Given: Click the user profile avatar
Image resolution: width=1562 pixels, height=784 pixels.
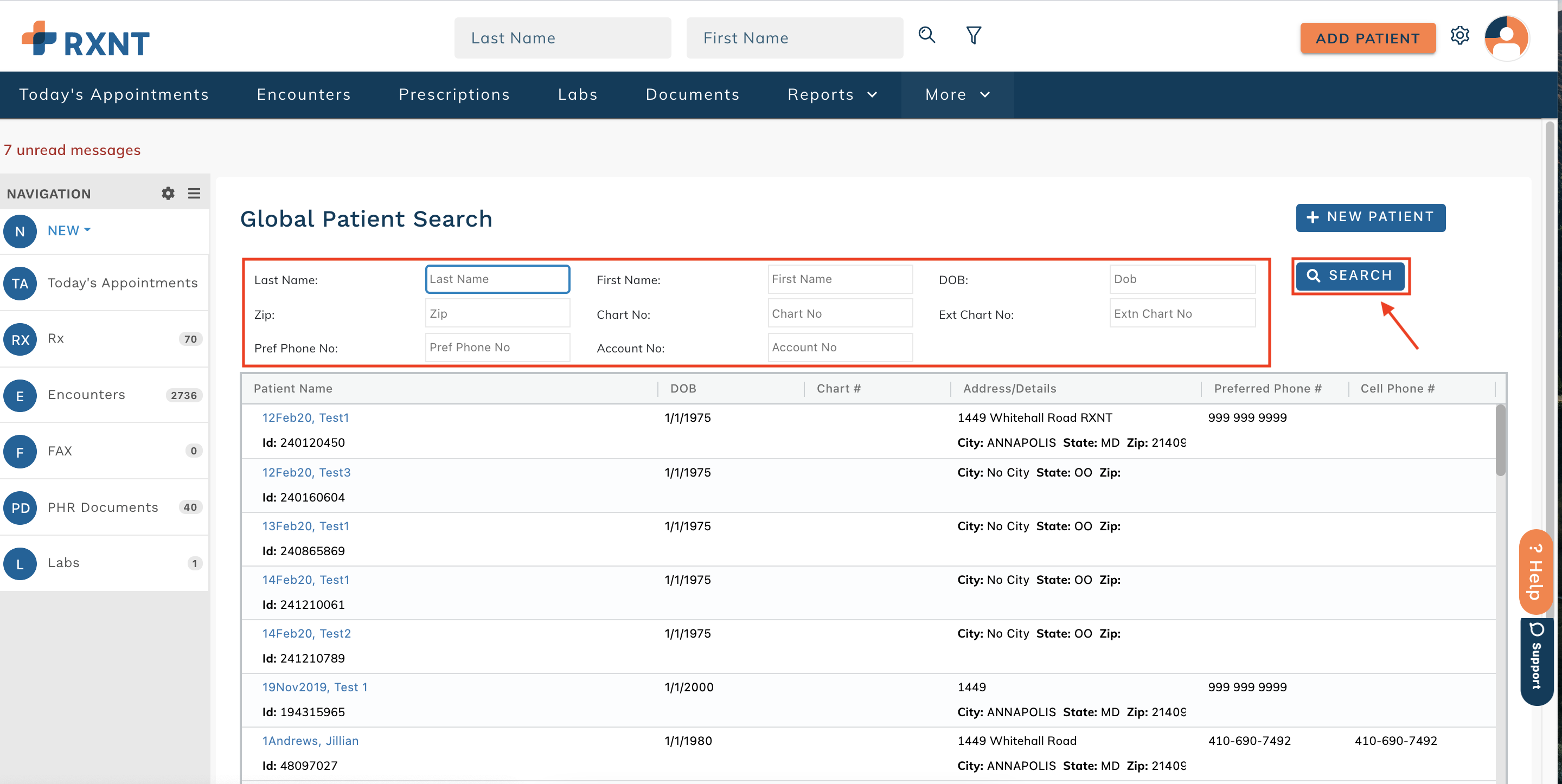Looking at the screenshot, I should coord(1507,38).
